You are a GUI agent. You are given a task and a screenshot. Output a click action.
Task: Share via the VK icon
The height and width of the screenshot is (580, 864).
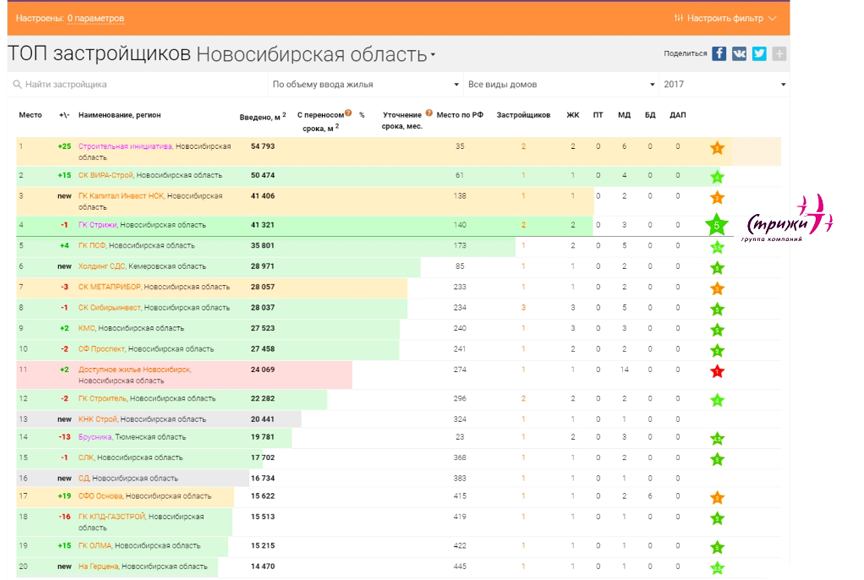[x=739, y=54]
